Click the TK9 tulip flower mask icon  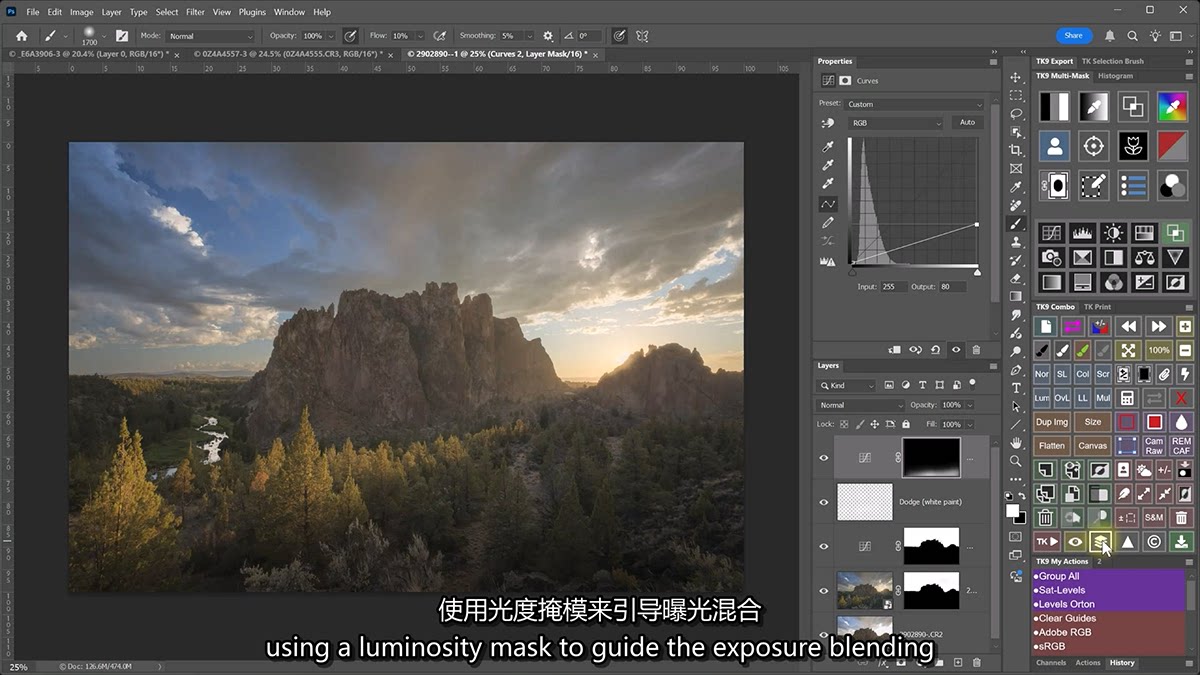[1132, 146]
